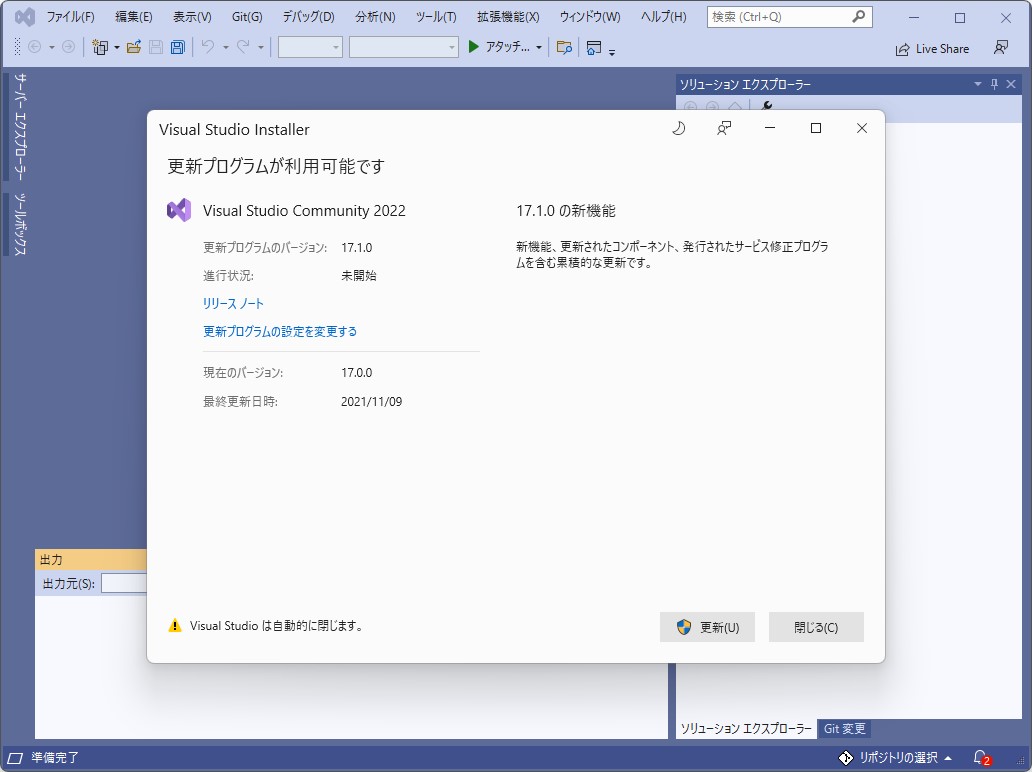1032x772 pixels.
Task: Switch to the Git 変更 tab
Action: click(x=845, y=729)
